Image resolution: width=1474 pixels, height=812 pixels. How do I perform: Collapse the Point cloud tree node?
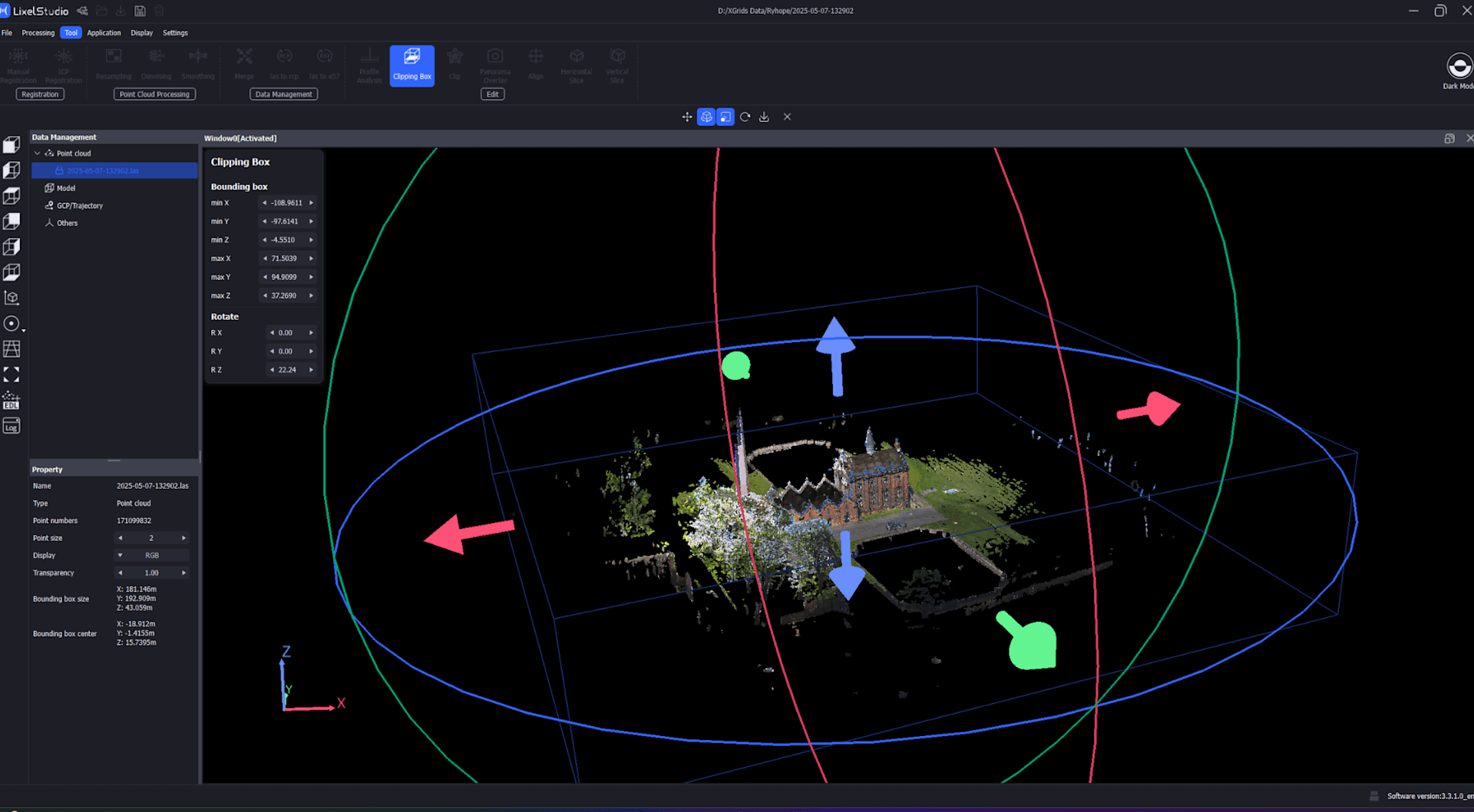pyautogui.click(x=37, y=153)
